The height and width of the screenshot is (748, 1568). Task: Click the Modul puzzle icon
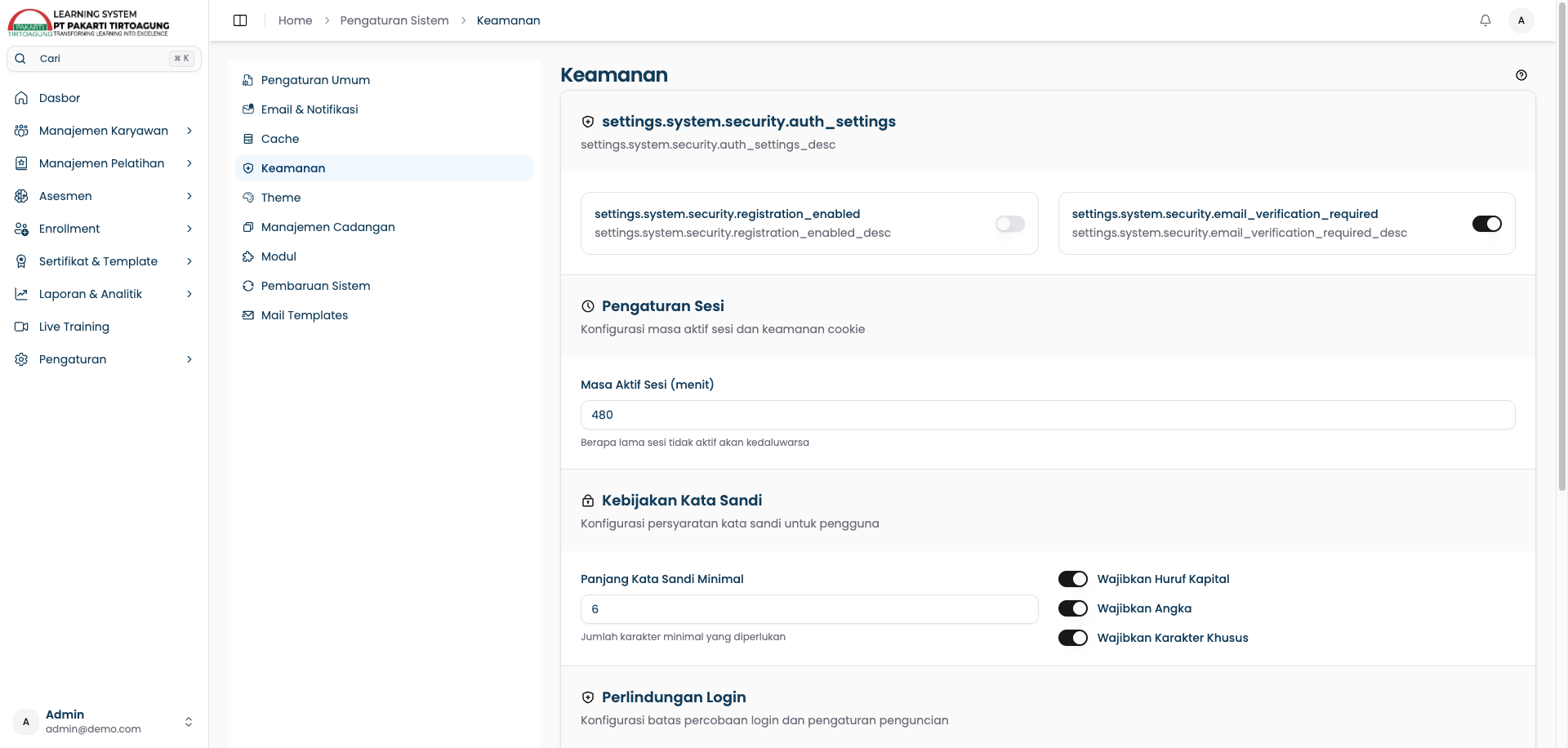pos(248,256)
